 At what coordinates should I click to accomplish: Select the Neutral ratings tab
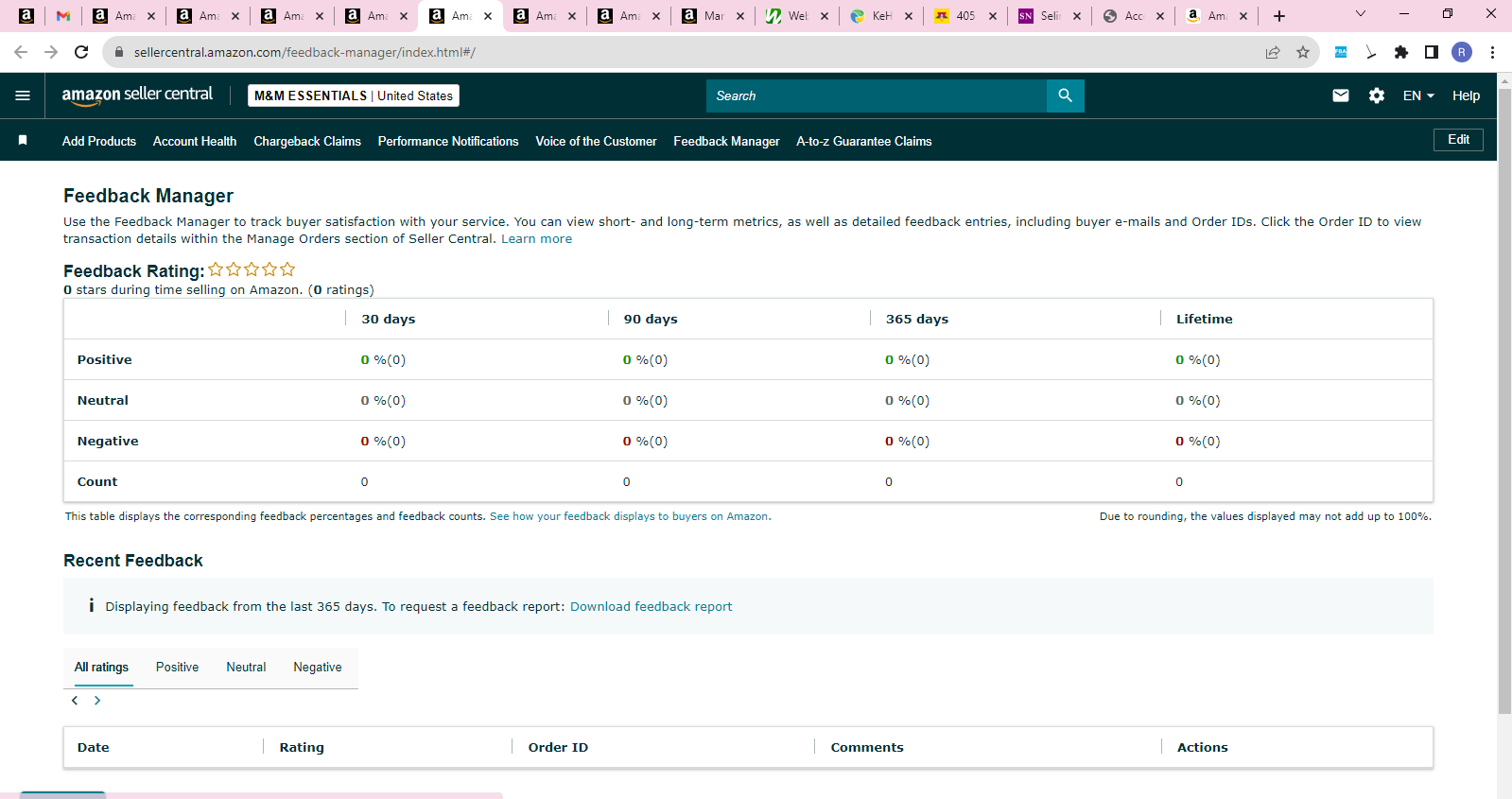(246, 667)
